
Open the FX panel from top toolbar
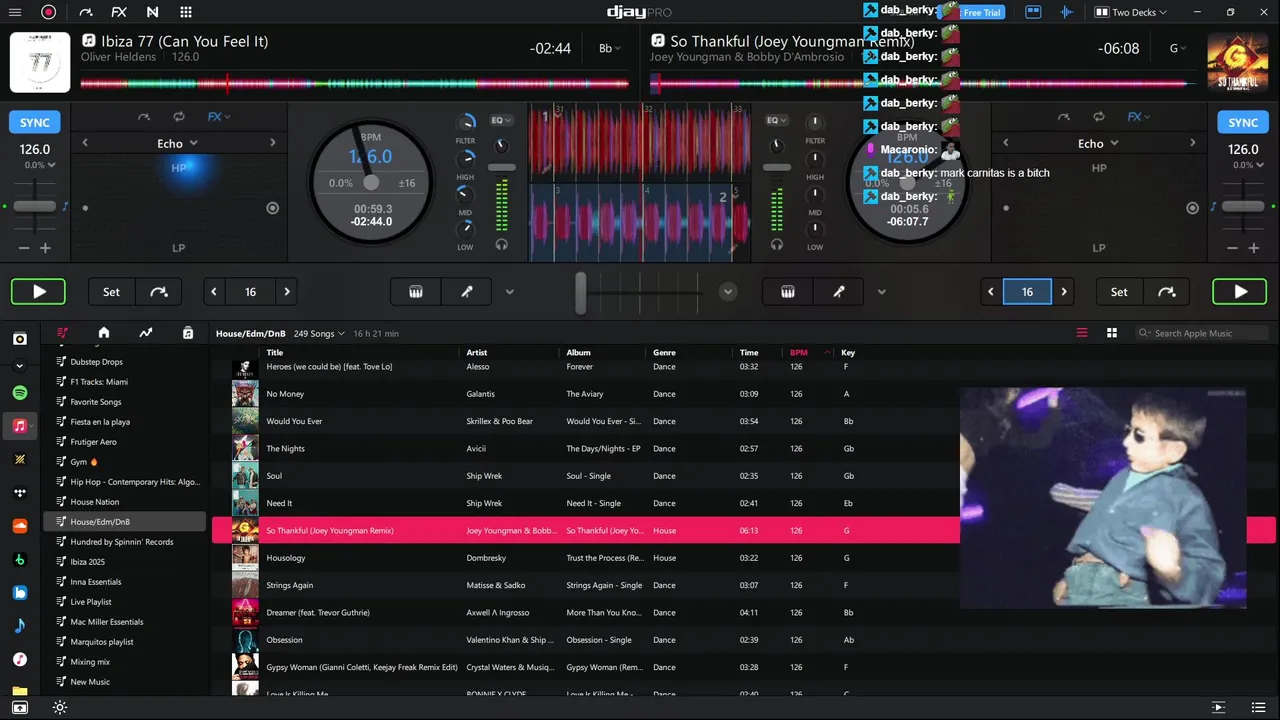point(119,12)
